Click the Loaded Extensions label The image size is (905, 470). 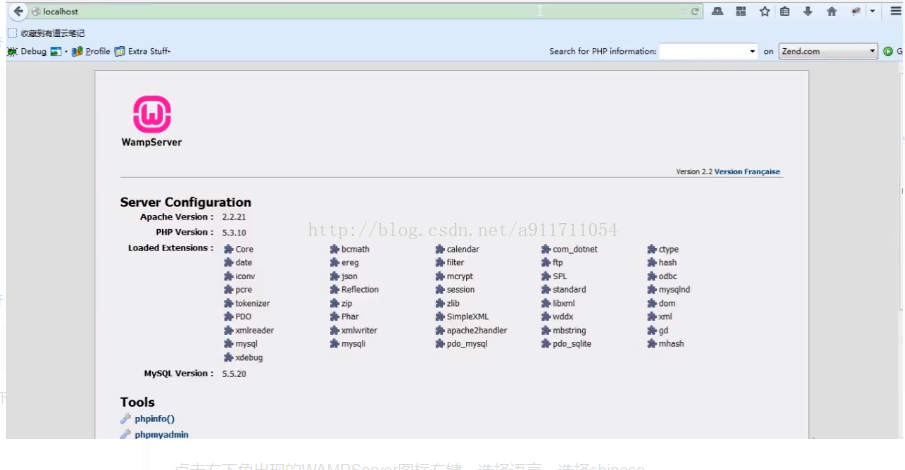pos(170,248)
